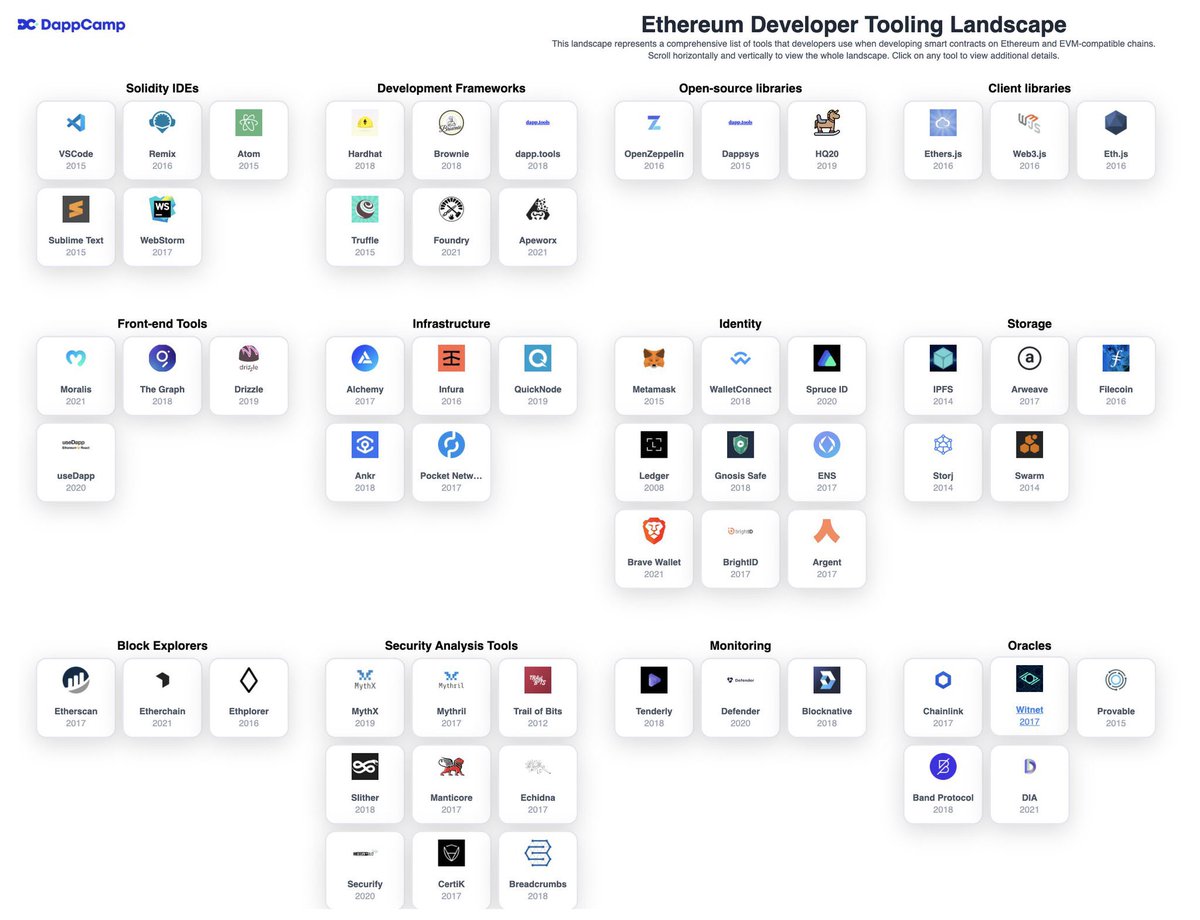This screenshot has height=920, width=1200.
Task: Open the Defender monitoring card
Action: click(741, 698)
